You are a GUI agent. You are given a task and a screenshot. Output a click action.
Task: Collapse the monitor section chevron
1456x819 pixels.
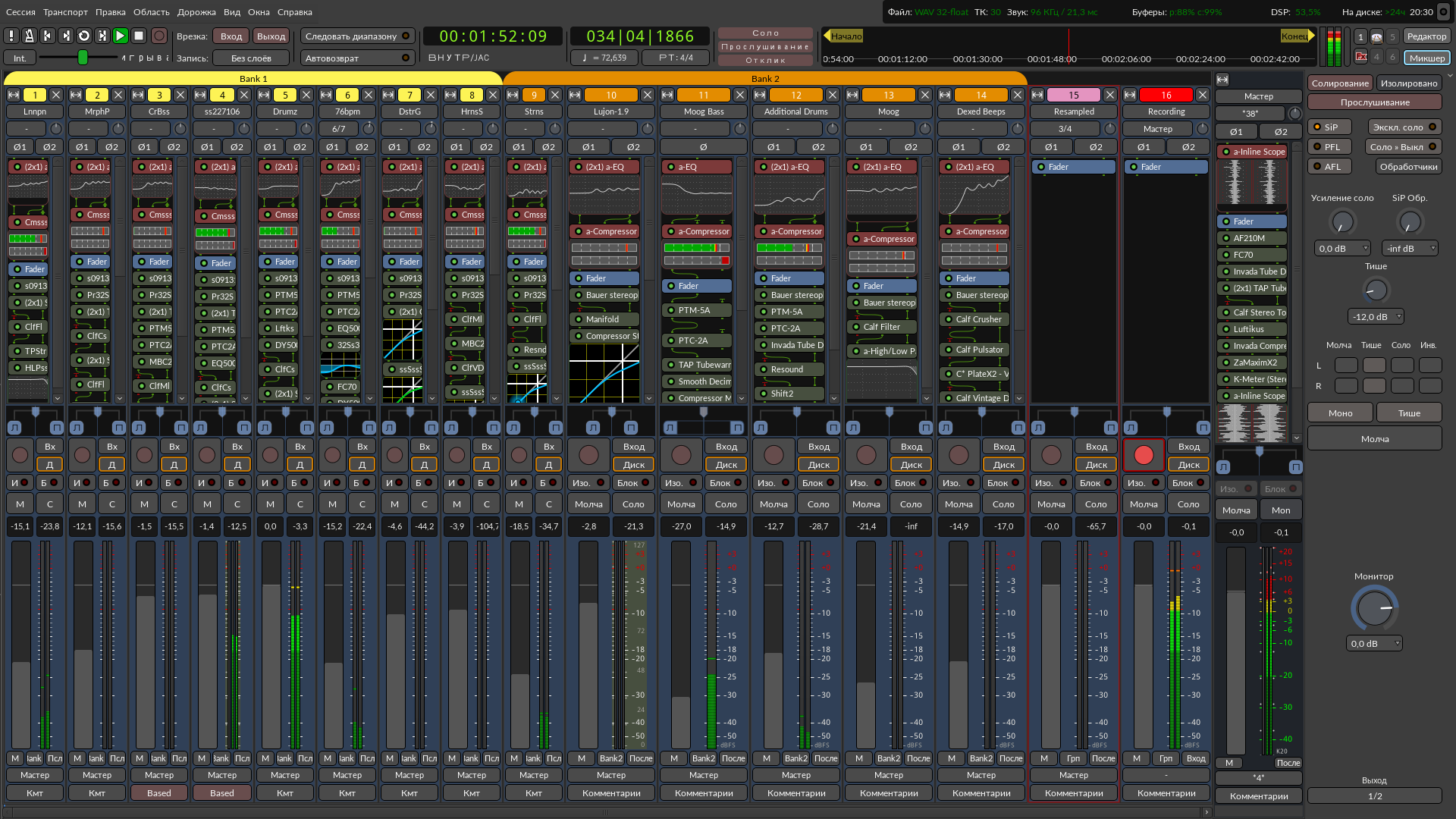pyautogui.click(x=1450, y=76)
